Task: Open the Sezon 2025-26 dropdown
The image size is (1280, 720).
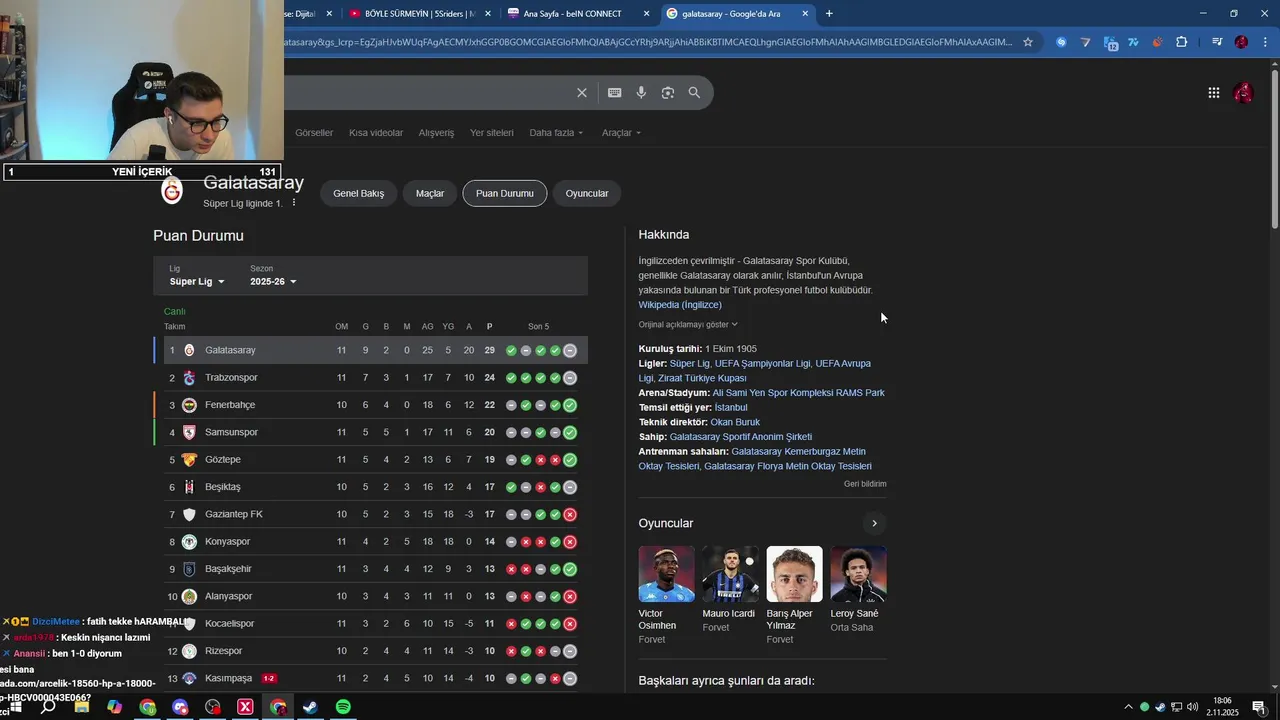Action: (x=273, y=282)
